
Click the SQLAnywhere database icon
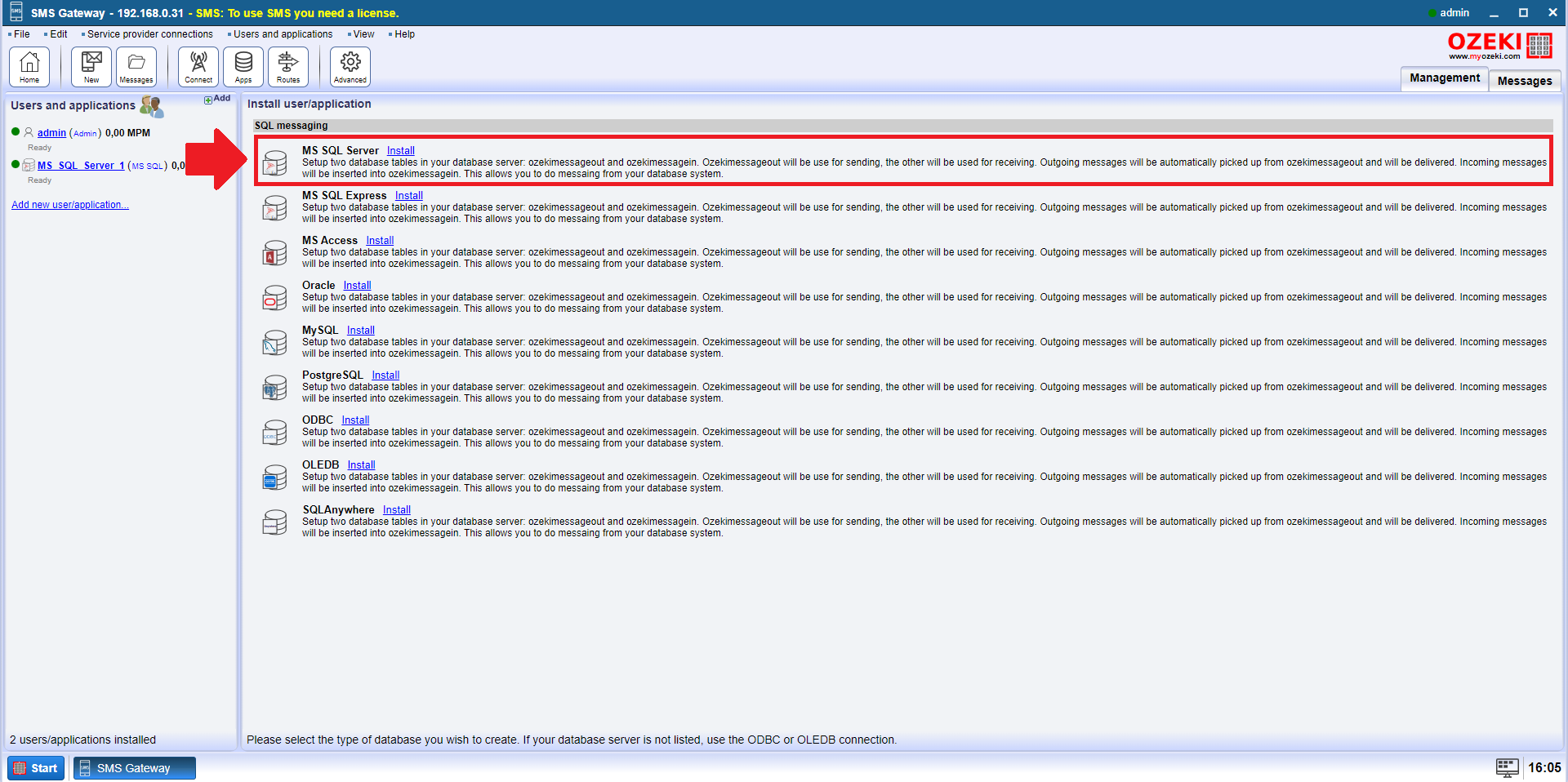(274, 522)
